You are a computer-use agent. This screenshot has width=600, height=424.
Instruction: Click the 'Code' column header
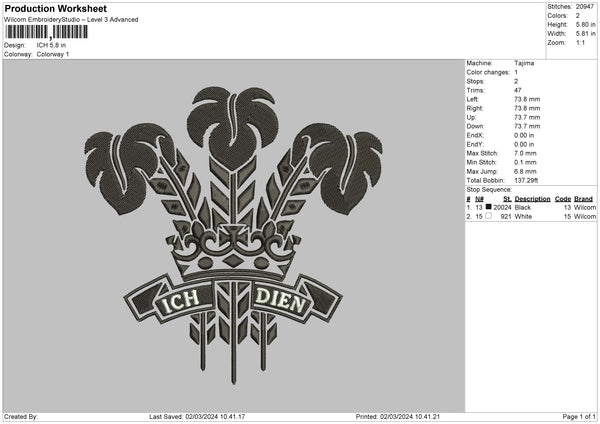(563, 199)
